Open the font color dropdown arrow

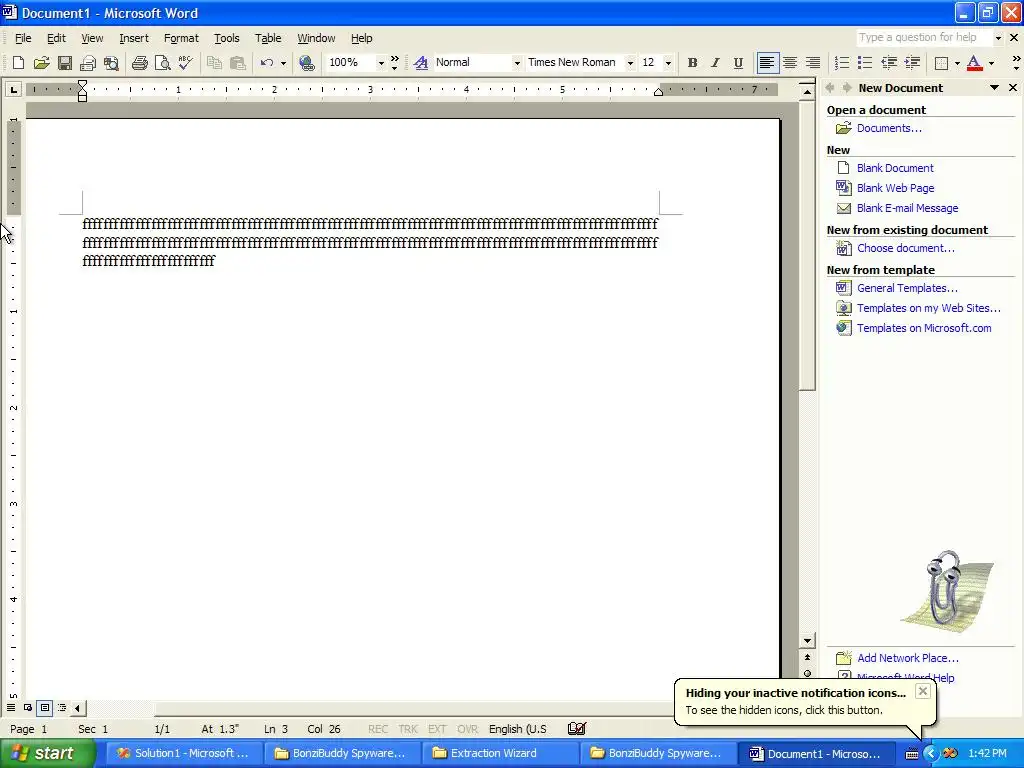(991, 63)
